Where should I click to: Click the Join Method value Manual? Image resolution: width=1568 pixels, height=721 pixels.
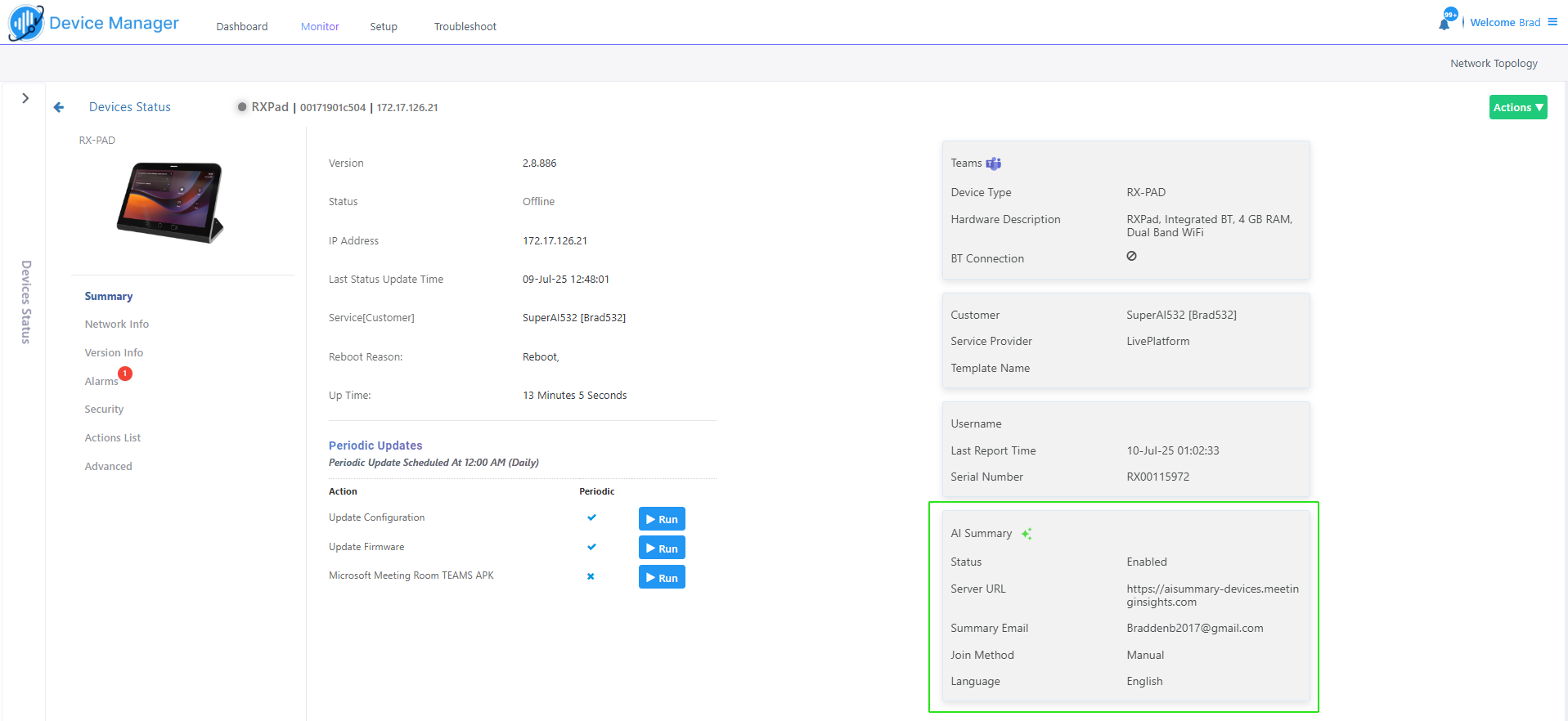click(1145, 656)
